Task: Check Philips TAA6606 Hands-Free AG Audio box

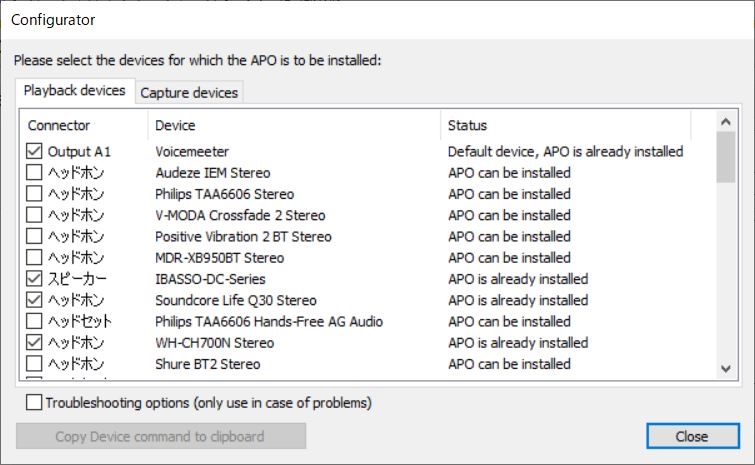Action: coord(34,321)
